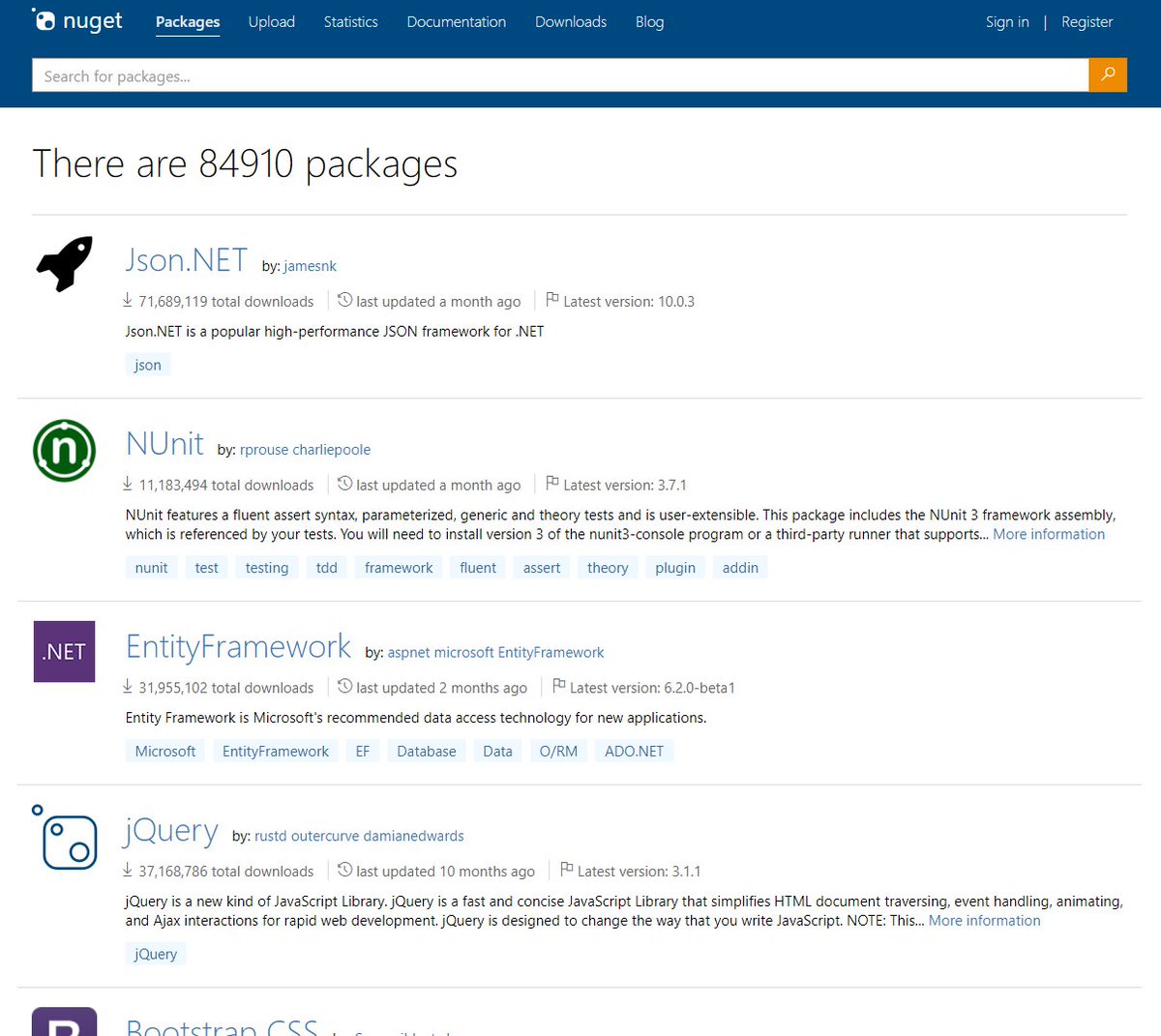Click clock icon beside last updated 10 months ago
Screen dimensions: 1161x1036
344,870
